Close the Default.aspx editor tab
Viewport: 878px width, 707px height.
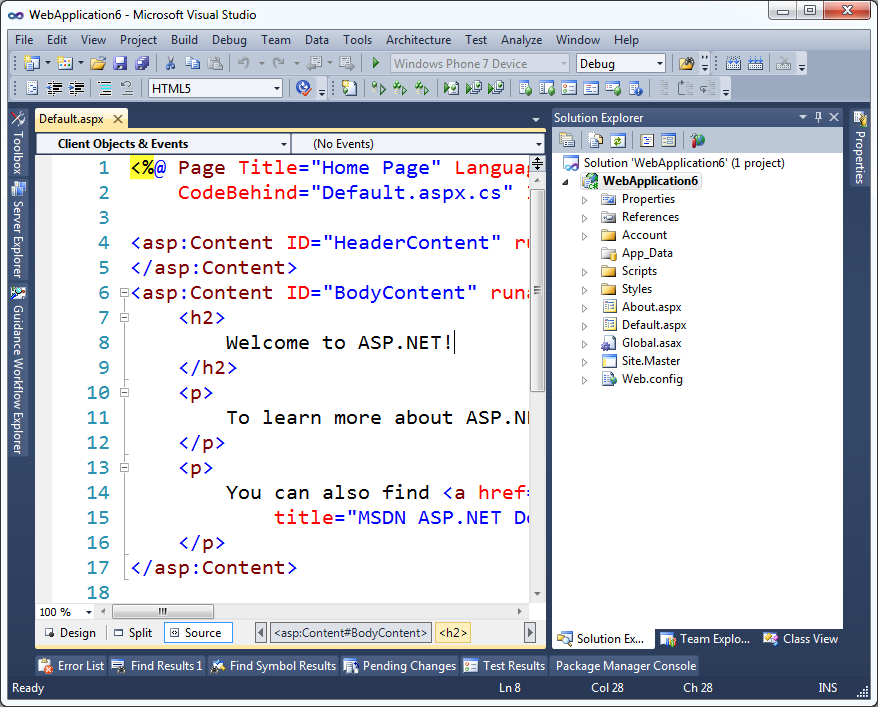[118, 119]
